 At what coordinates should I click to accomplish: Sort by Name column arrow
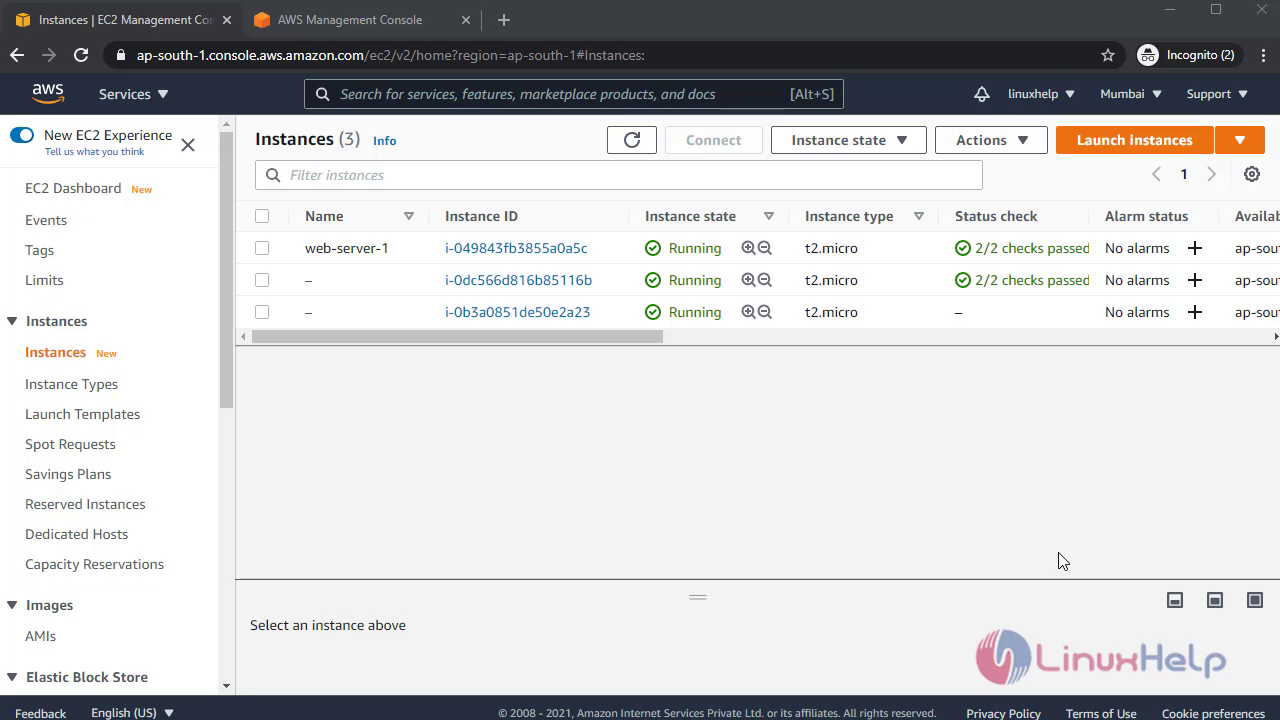(x=409, y=216)
